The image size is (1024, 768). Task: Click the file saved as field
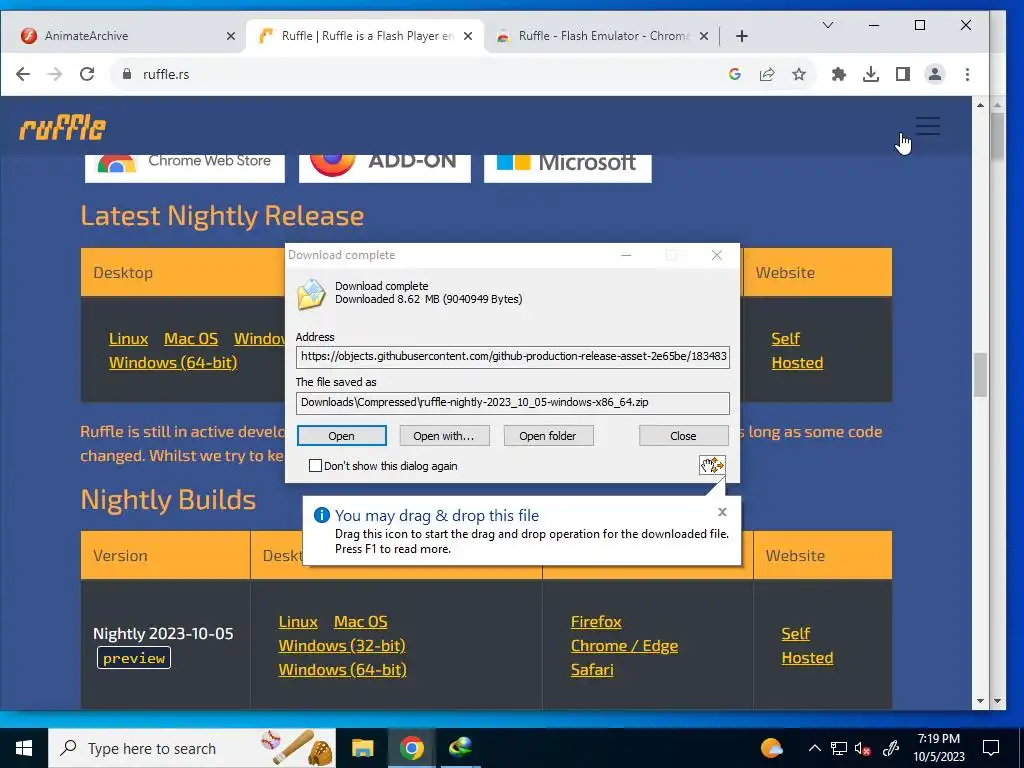(x=513, y=403)
